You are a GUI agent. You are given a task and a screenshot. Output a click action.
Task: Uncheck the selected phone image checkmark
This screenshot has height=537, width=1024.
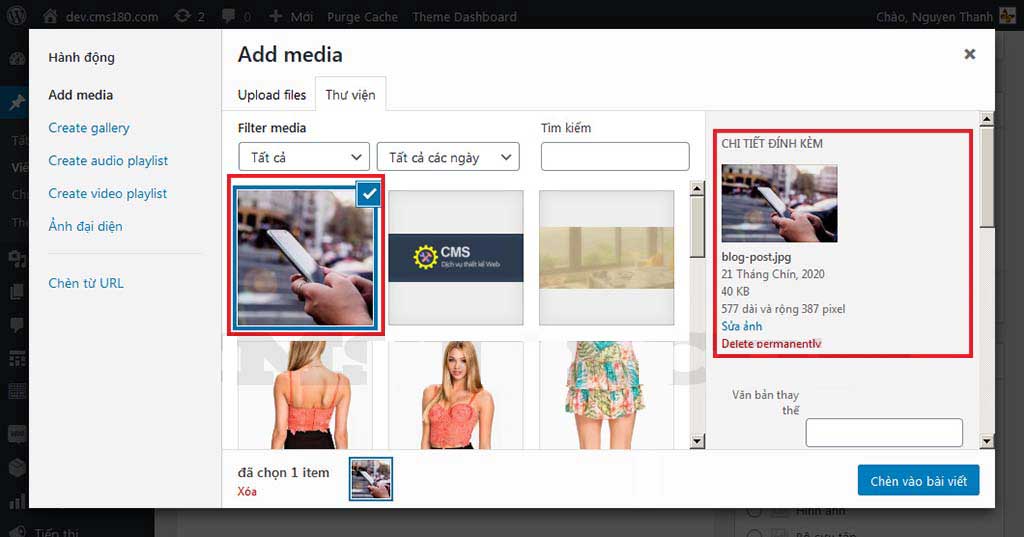click(369, 194)
